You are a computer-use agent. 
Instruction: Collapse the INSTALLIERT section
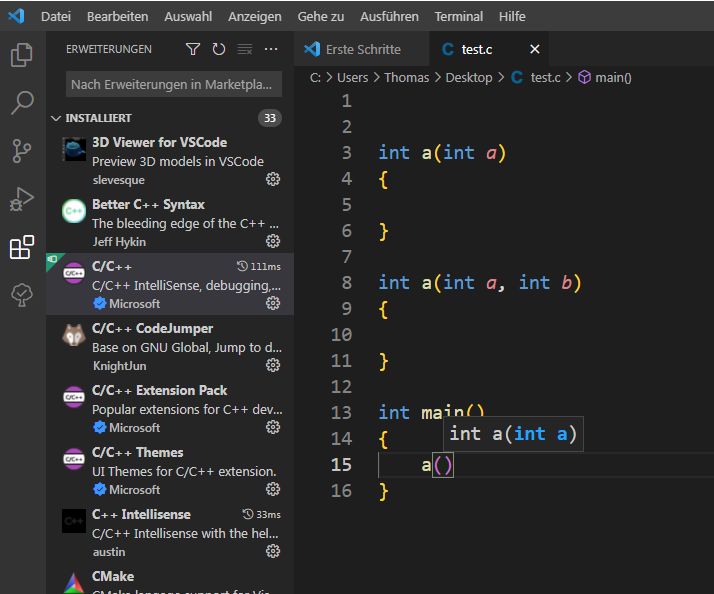[169, 118]
